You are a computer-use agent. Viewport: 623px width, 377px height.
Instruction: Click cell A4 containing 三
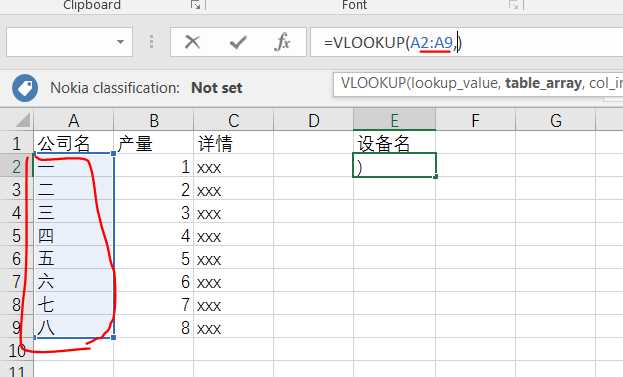point(74,212)
